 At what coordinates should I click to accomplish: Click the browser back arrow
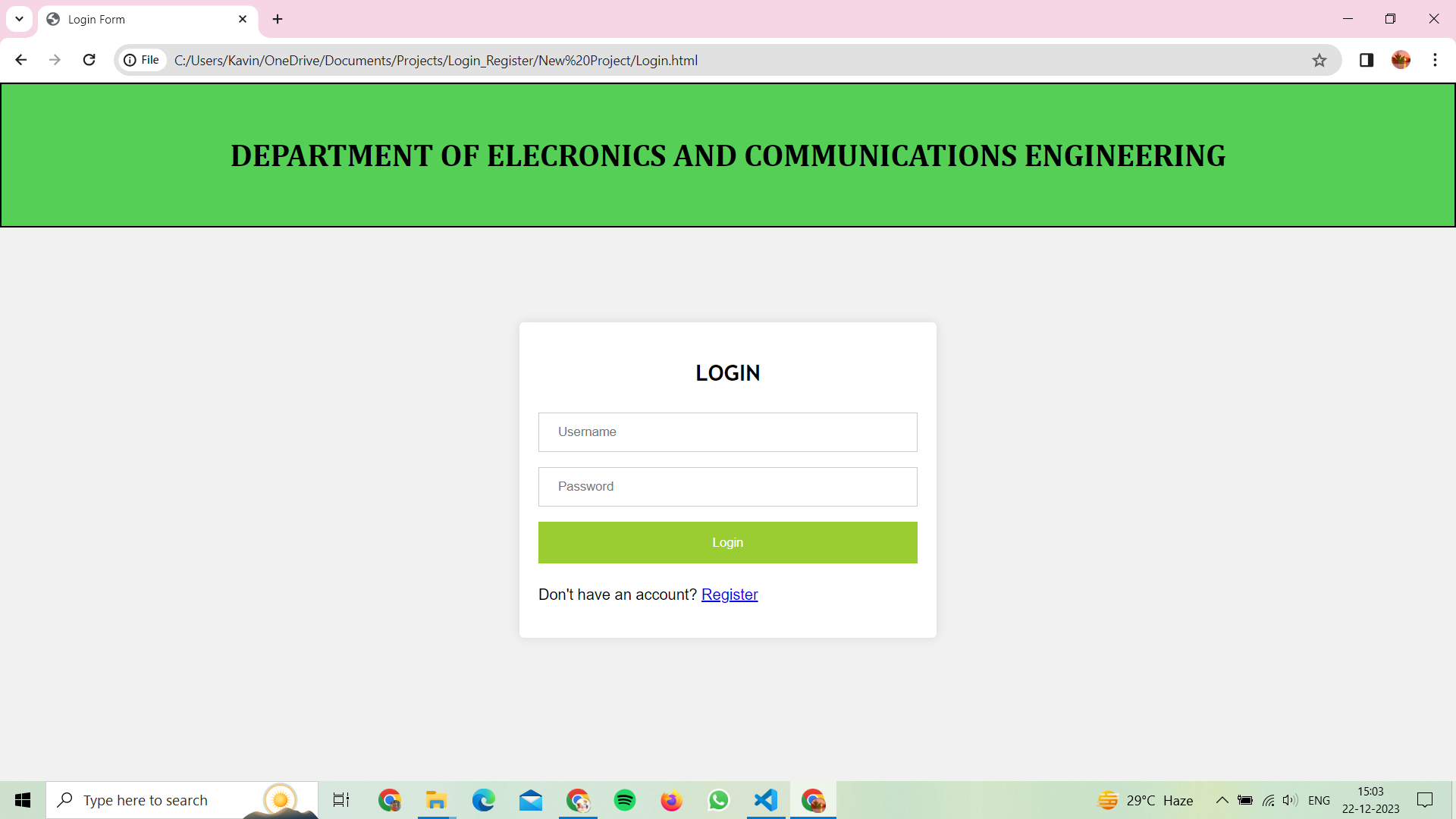(20, 60)
